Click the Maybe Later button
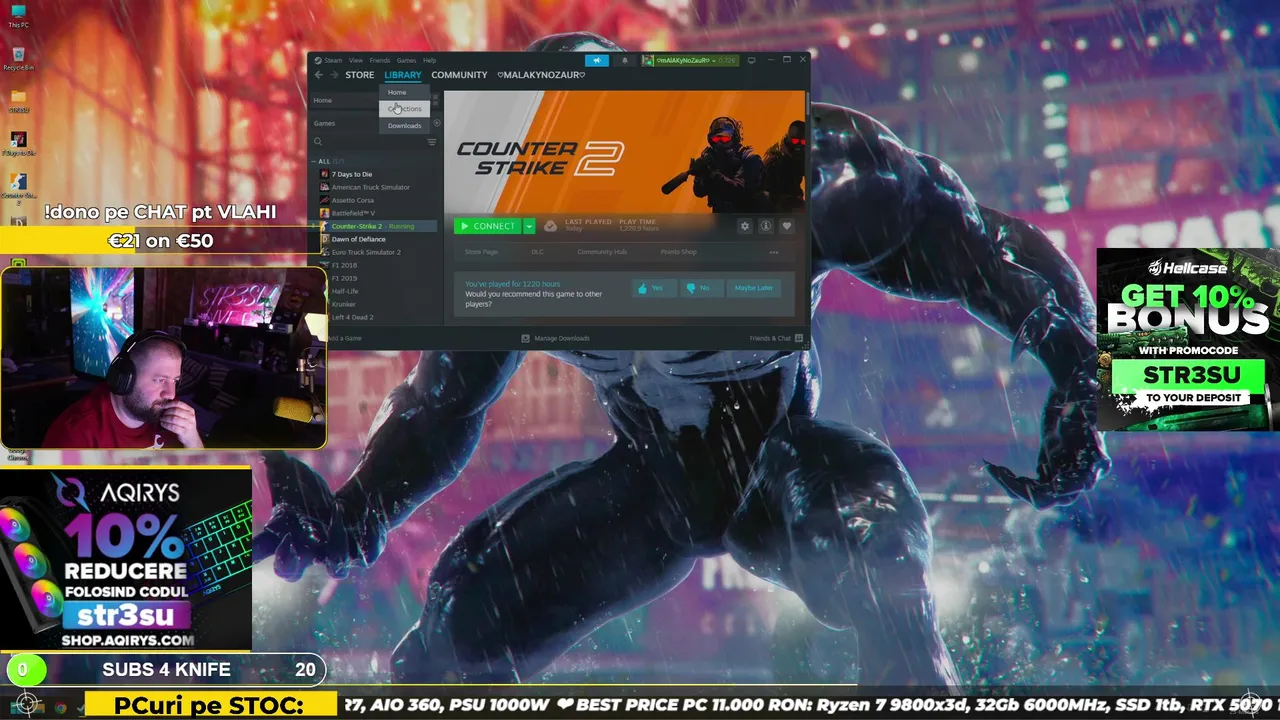The width and height of the screenshot is (1280, 720). click(x=753, y=288)
